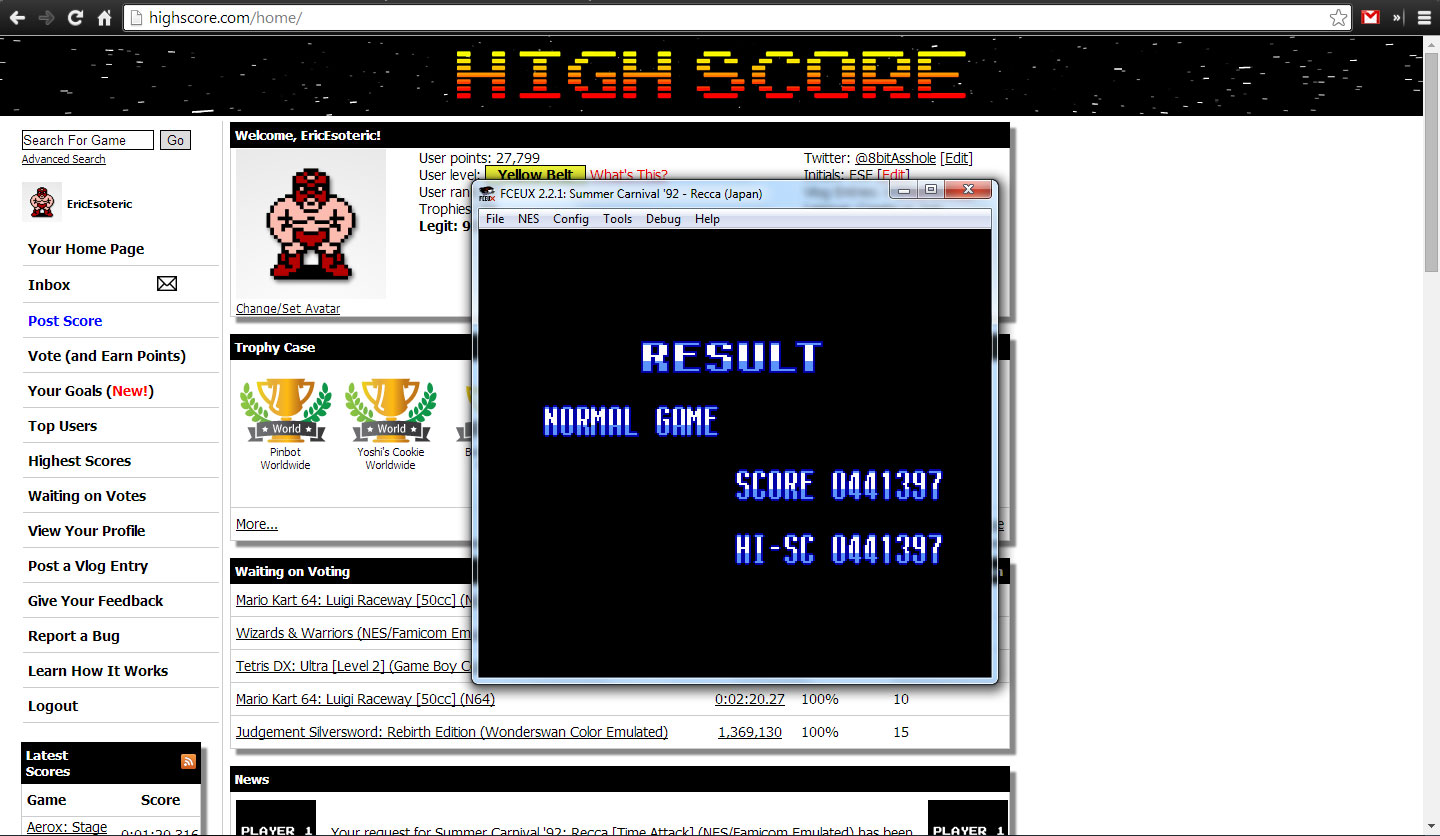Click the Latest Scores RSS feed icon
The height and width of the screenshot is (836, 1440).
coord(188,762)
